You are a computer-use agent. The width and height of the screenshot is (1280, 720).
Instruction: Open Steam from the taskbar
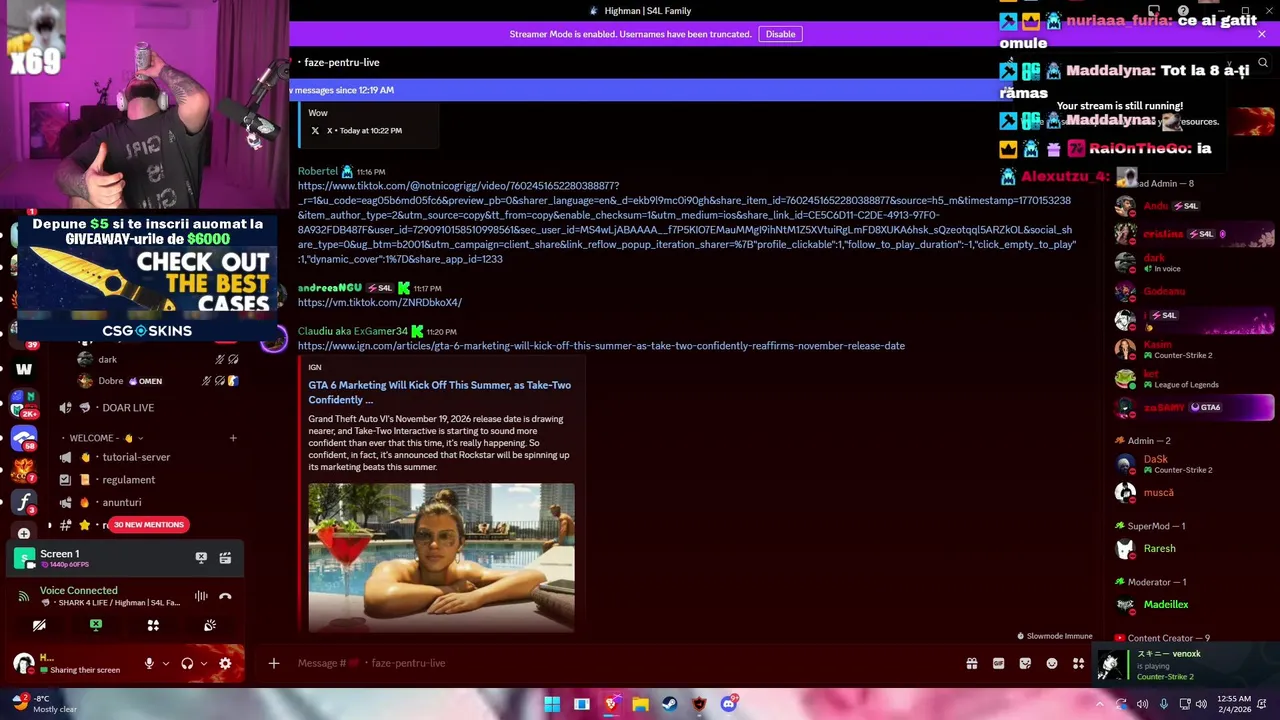click(669, 704)
